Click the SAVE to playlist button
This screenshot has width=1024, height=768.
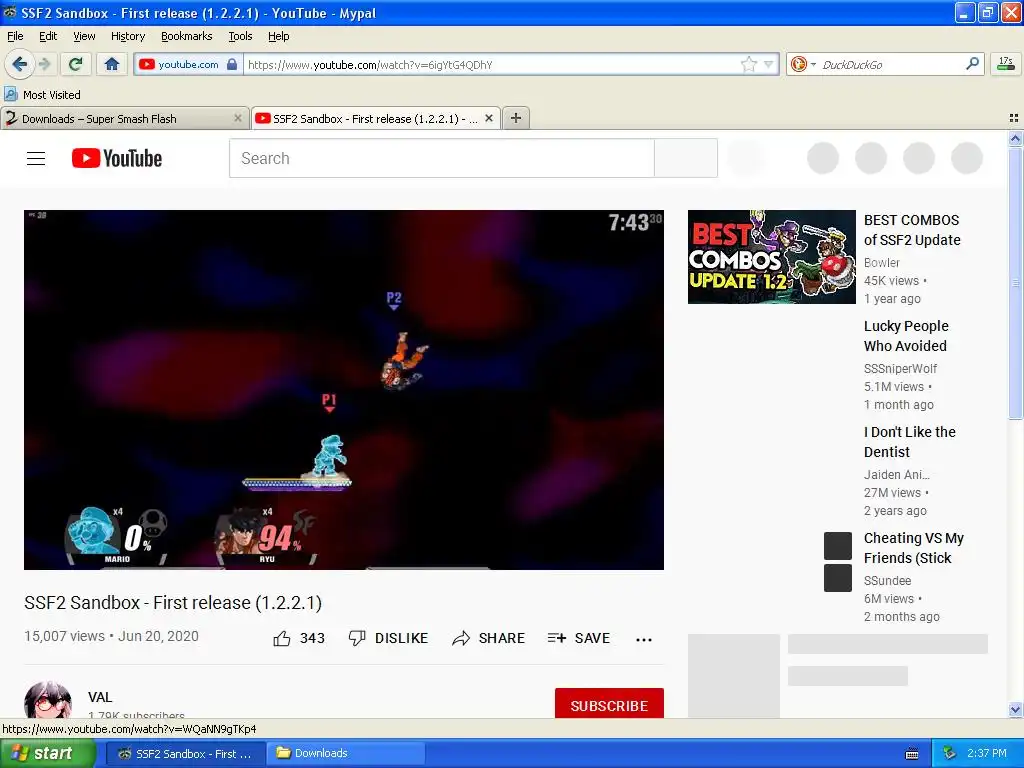[x=579, y=638]
